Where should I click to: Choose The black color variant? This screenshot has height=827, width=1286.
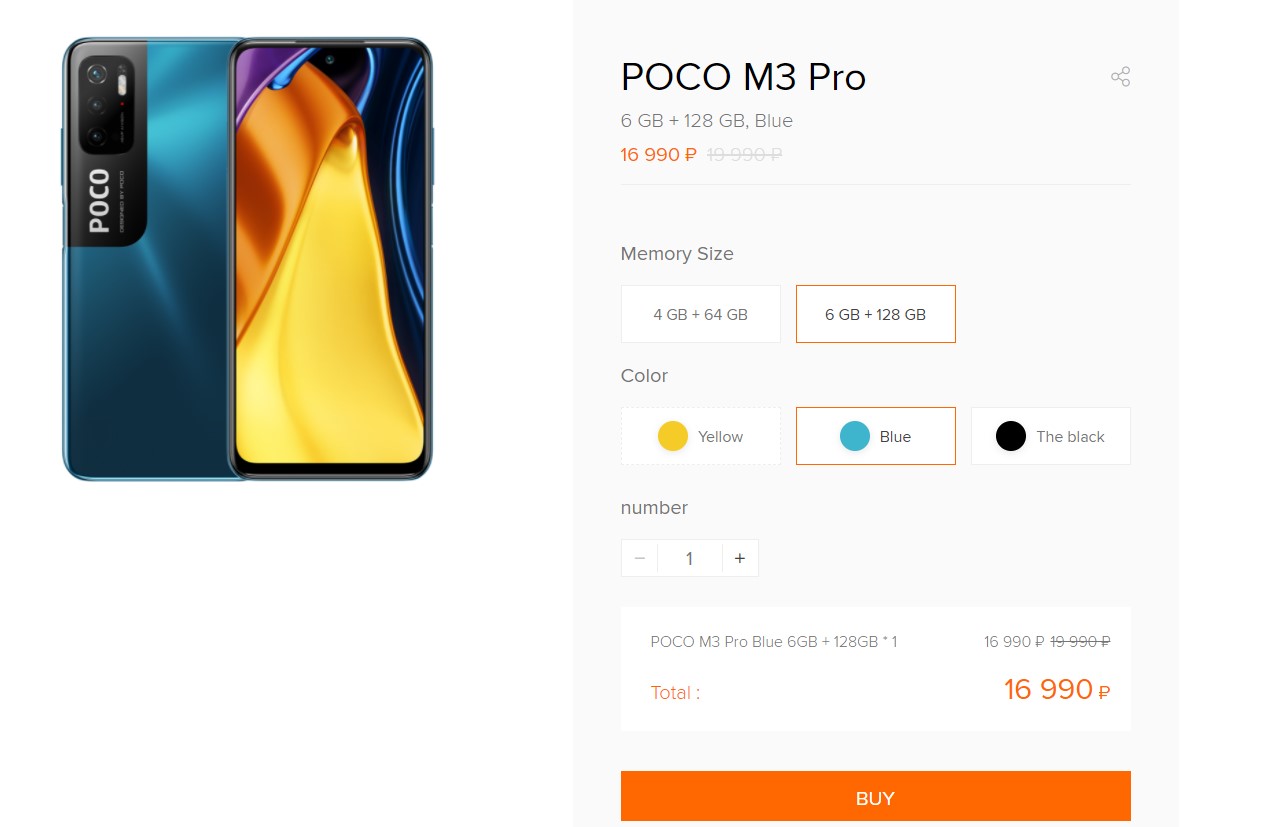tap(1050, 436)
